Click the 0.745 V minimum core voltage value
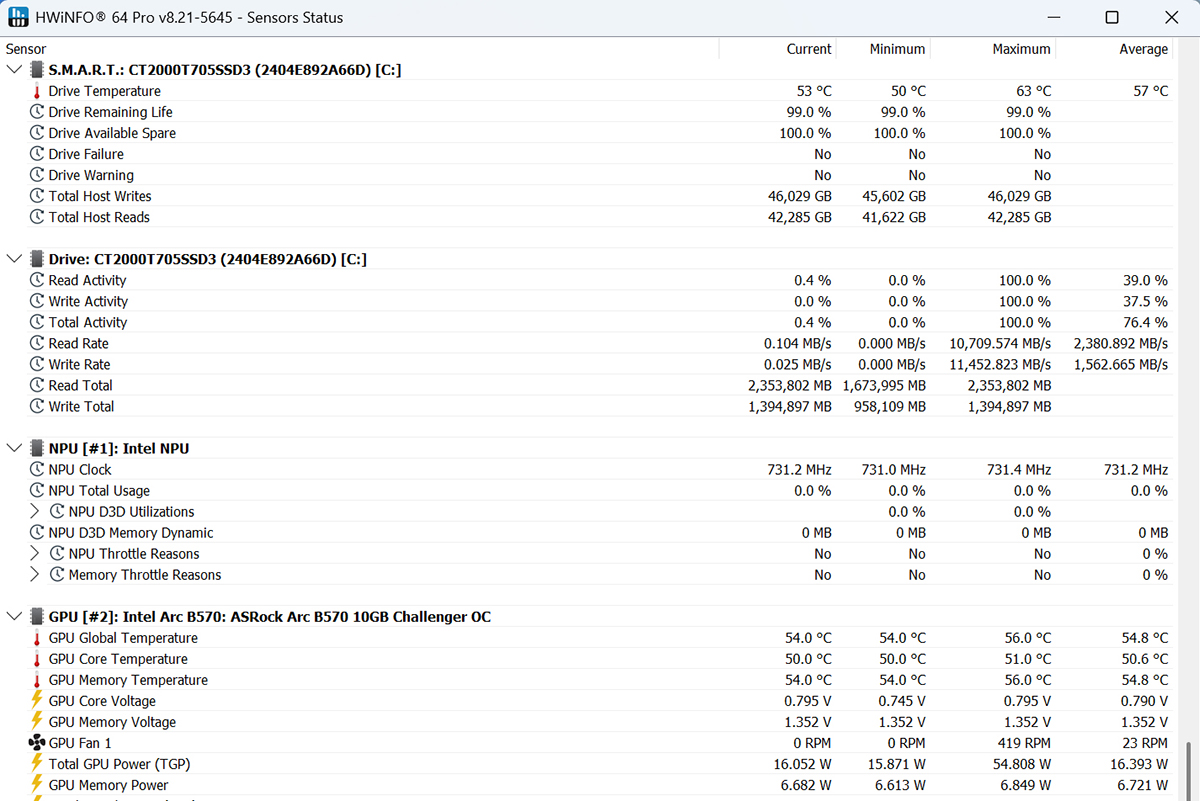1200x801 pixels. point(902,701)
